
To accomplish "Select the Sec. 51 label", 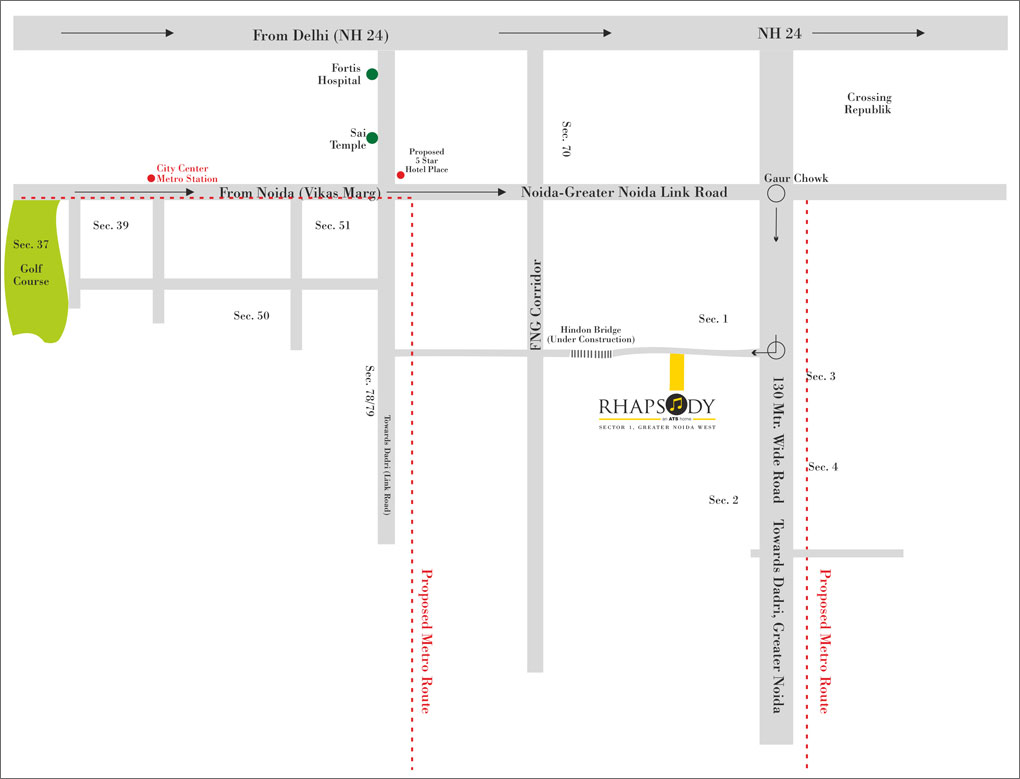I will point(332,226).
